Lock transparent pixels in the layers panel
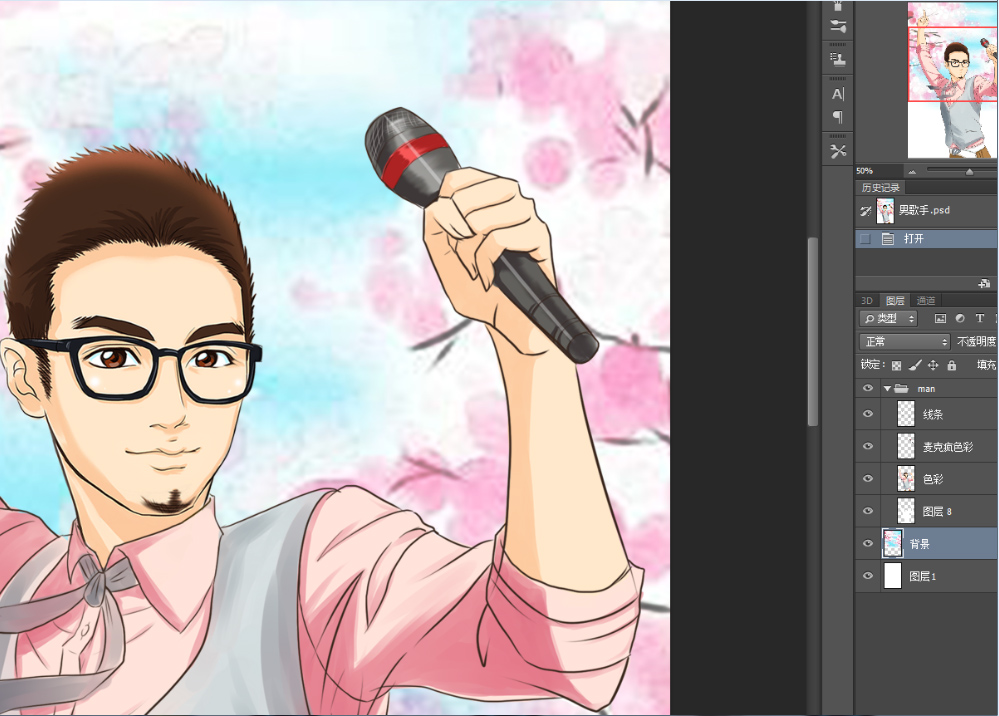 896,366
